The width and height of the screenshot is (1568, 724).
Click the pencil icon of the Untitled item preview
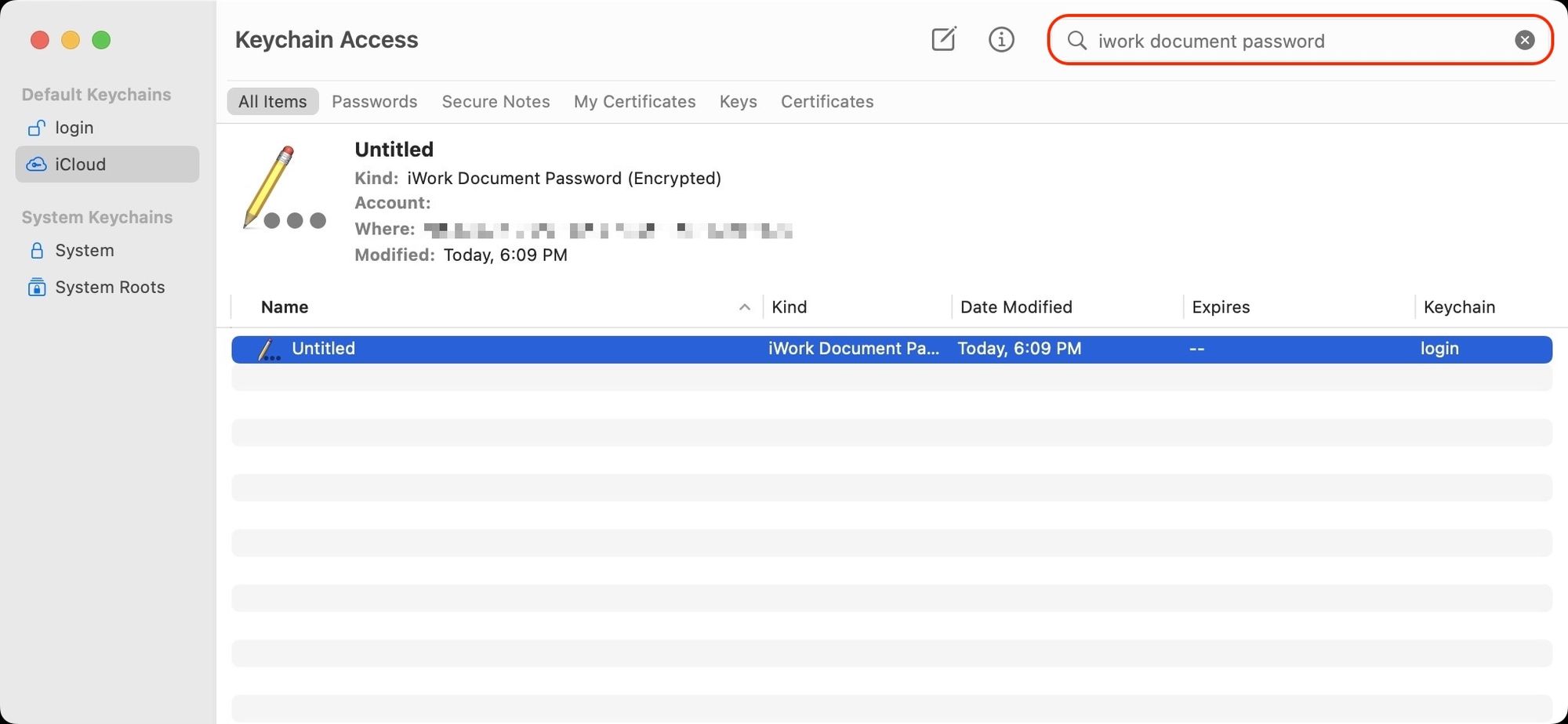click(x=270, y=184)
